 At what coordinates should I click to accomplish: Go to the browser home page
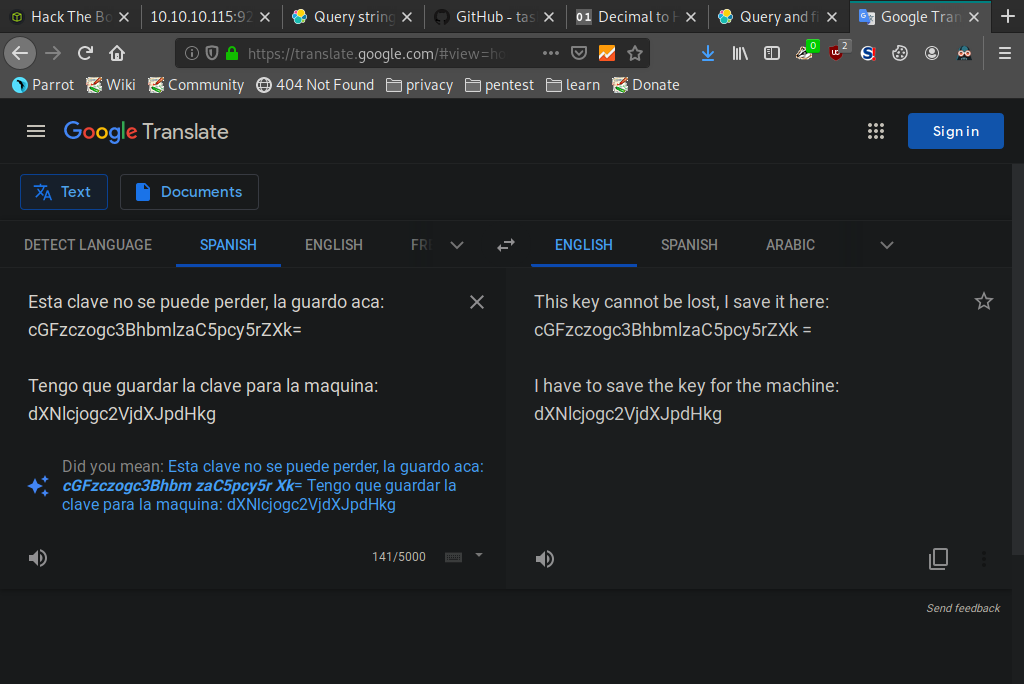[117, 53]
